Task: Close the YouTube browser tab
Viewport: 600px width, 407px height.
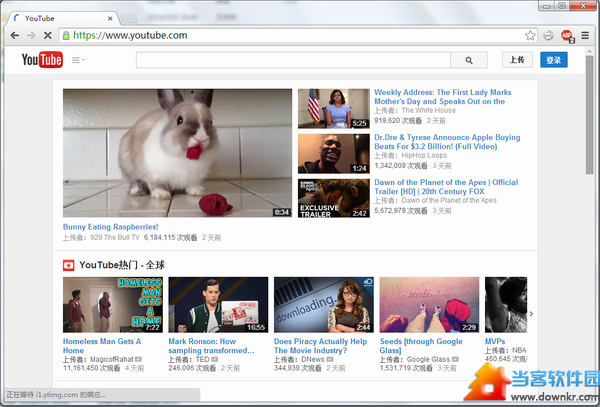Action: [110, 18]
